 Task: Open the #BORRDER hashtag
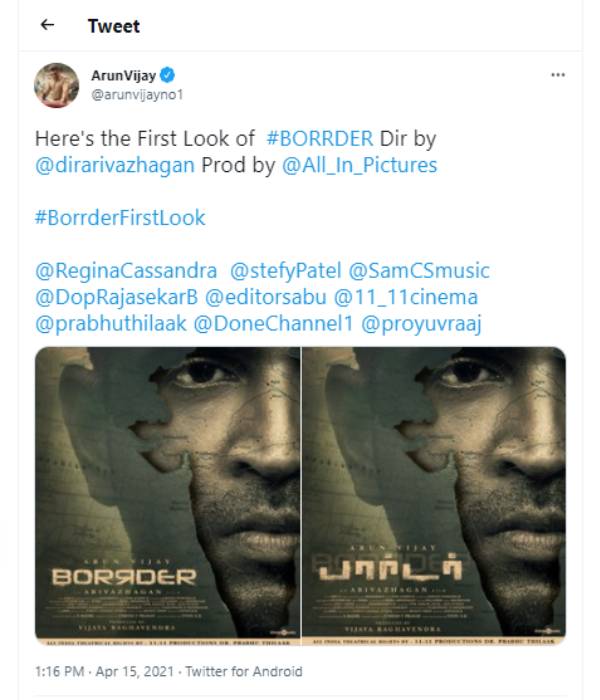tap(320, 138)
